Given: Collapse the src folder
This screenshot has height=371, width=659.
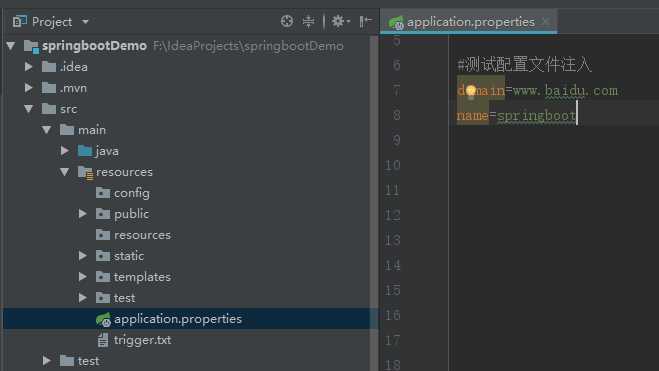Looking at the screenshot, I should pyautogui.click(x=29, y=109).
